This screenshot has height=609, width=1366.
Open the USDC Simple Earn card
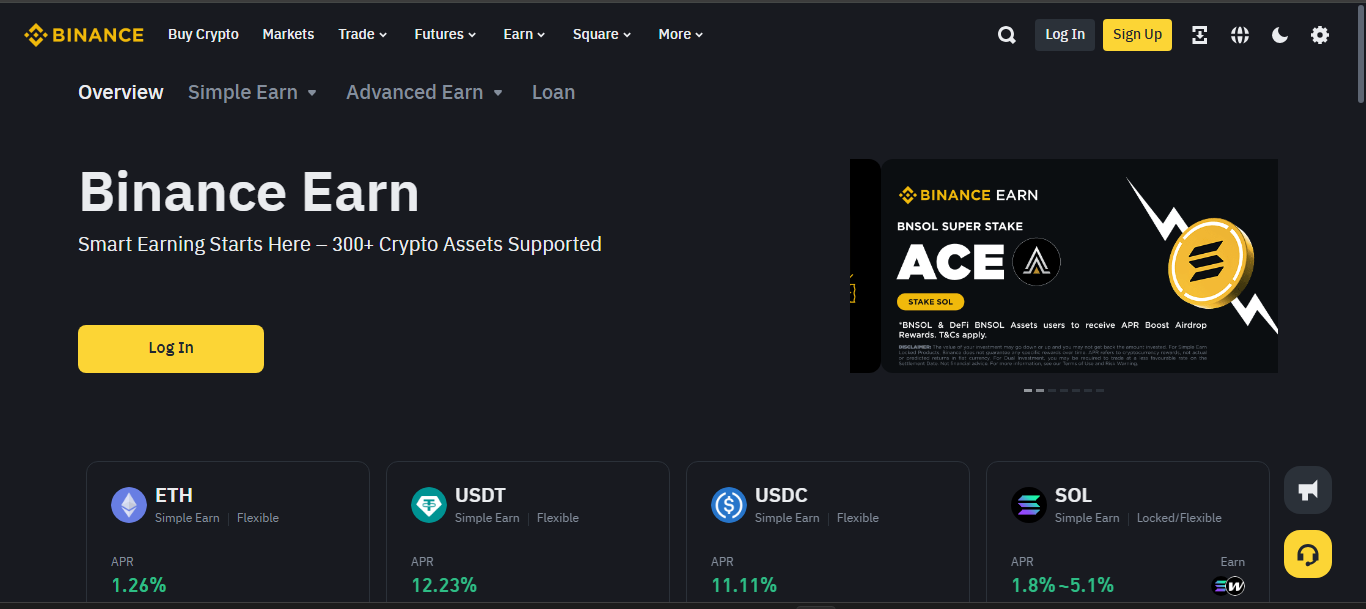click(x=828, y=533)
